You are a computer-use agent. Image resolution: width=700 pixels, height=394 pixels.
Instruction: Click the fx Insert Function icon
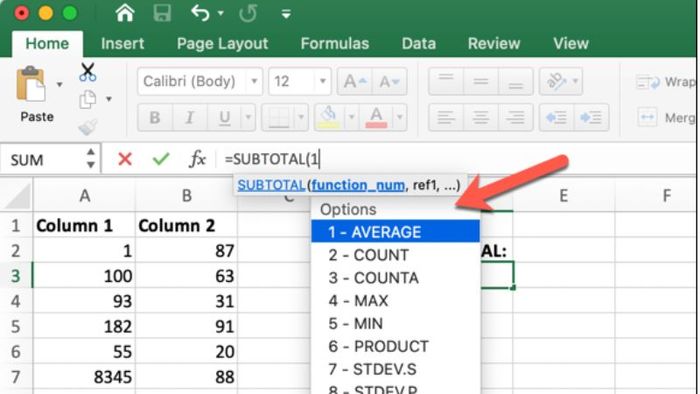[197, 159]
